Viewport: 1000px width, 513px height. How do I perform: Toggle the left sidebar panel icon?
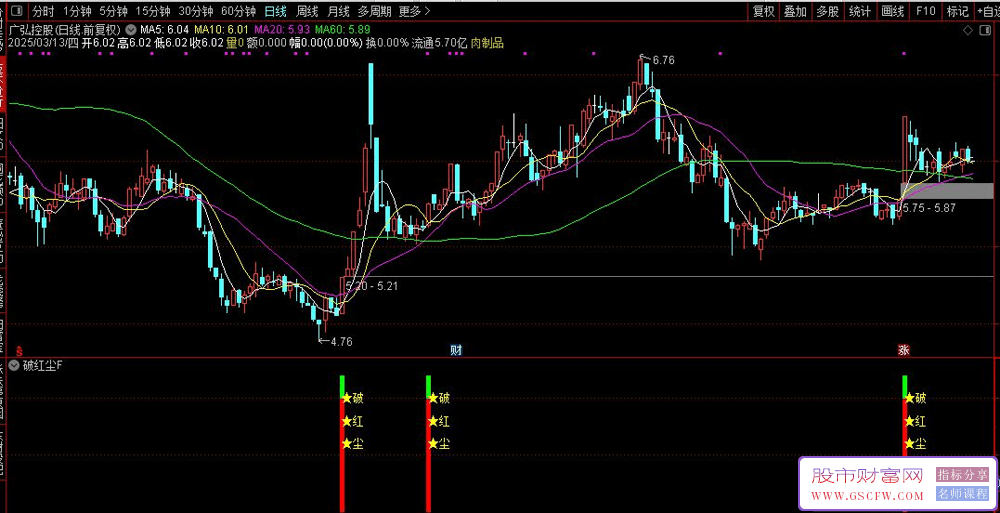pos(17,11)
